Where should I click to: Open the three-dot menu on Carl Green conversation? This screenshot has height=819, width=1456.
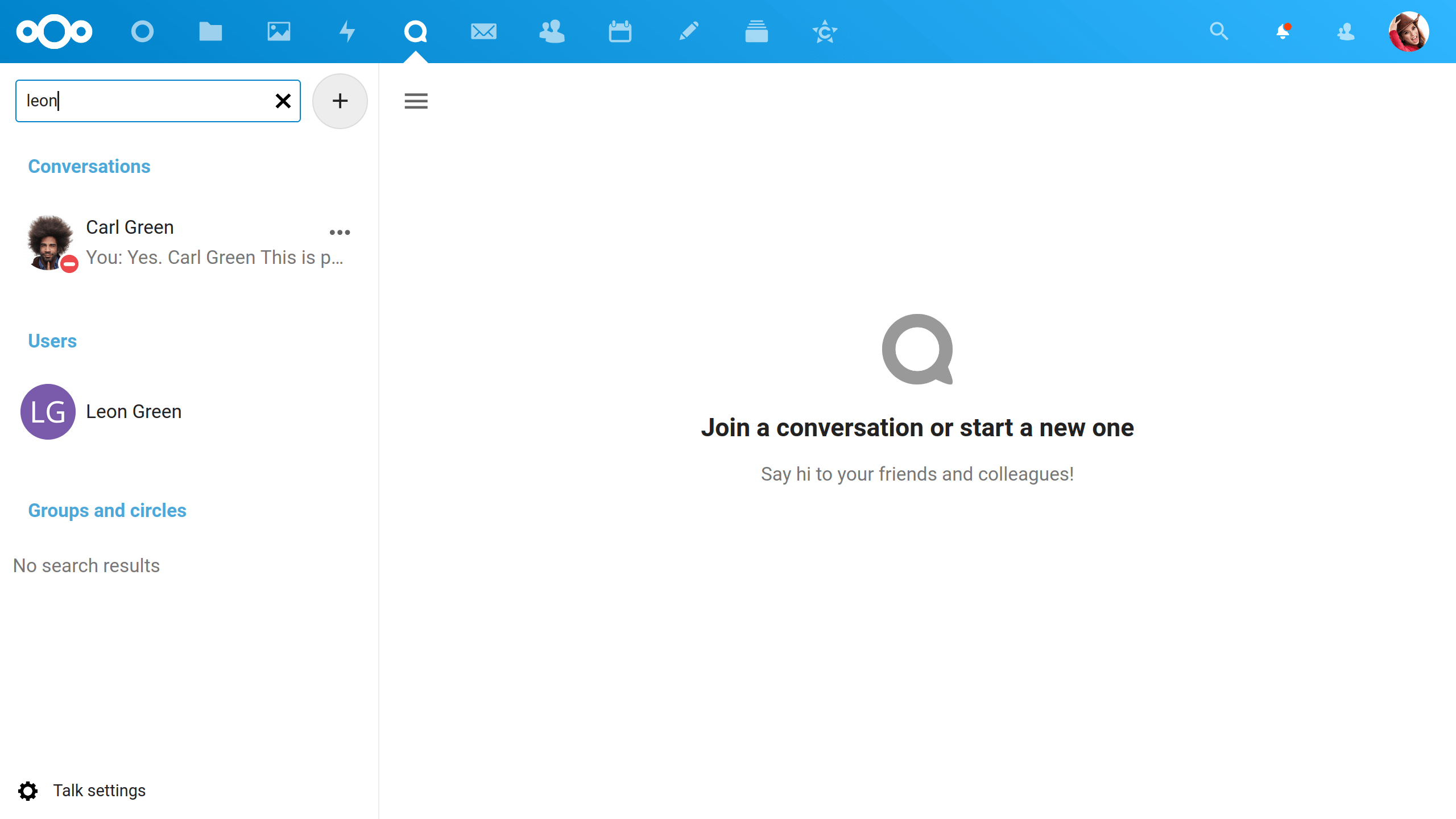coord(340,232)
